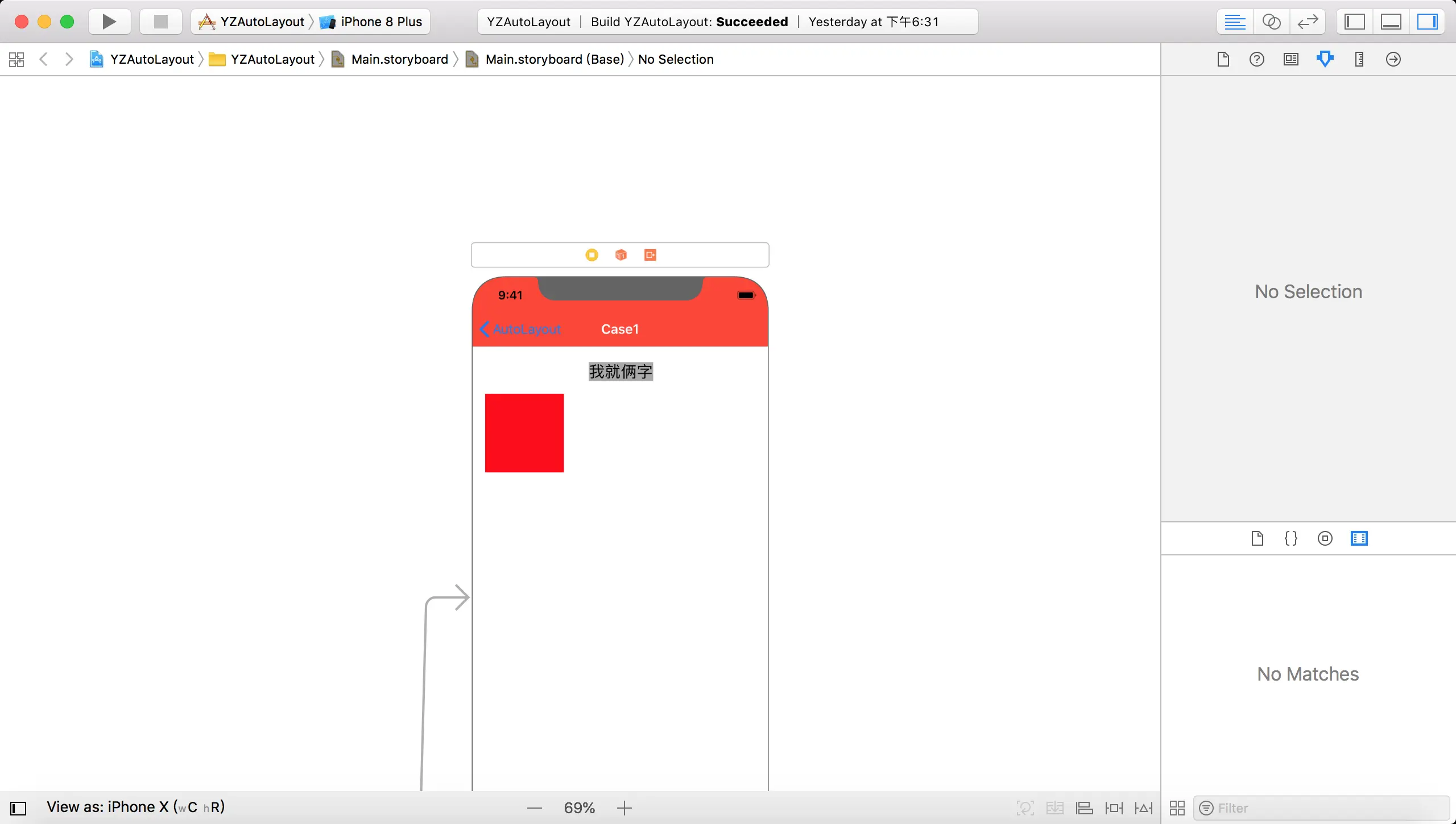Open the Attributes inspector tab
This screenshot has height=824, width=1456.
pyautogui.click(x=1325, y=59)
